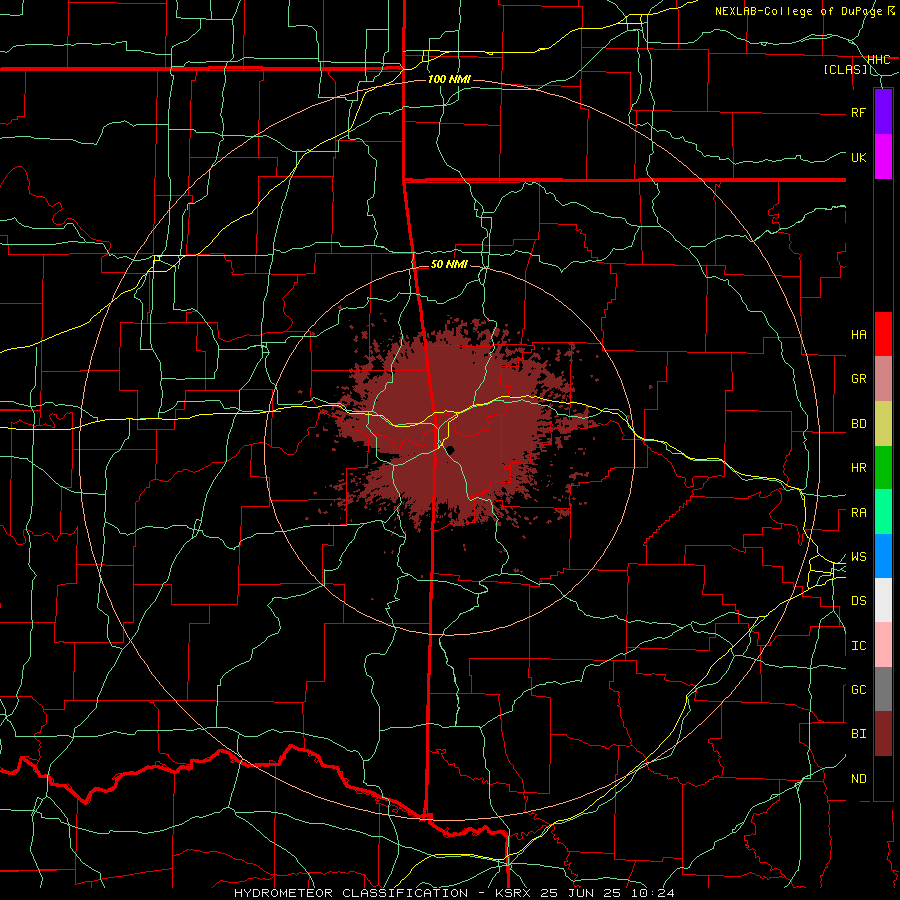Click the ND legend label
900x900 pixels.
click(x=858, y=779)
